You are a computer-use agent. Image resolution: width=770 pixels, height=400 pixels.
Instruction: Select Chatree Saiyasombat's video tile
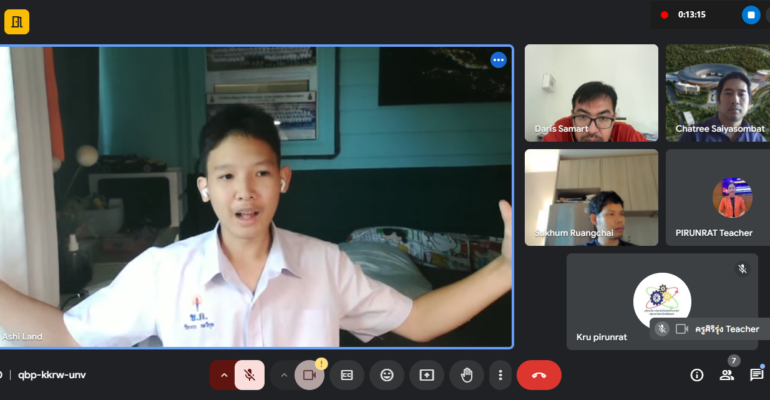pos(717,93)
